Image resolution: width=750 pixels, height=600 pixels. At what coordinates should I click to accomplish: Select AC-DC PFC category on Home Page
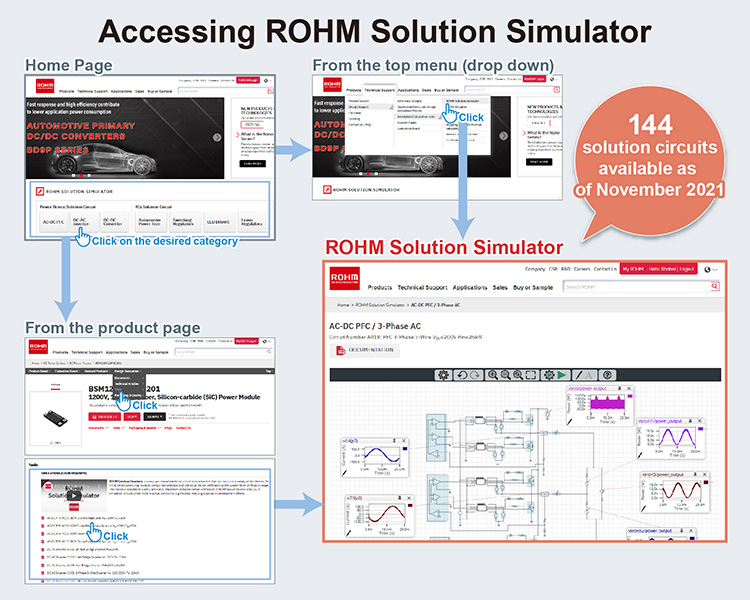tap(53, 222)
